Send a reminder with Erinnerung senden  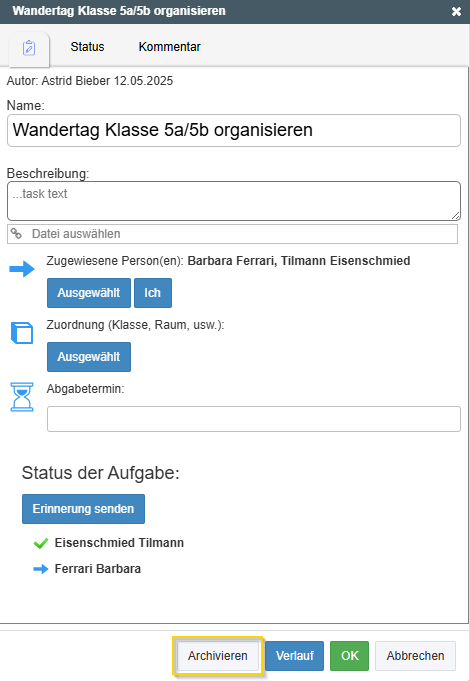(x=83, y=509)
